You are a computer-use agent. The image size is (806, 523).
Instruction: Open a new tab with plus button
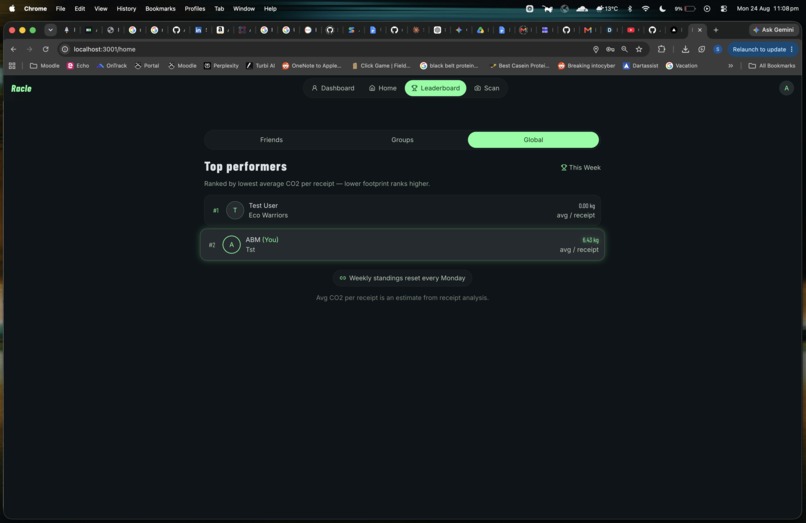tap(716, 30)
